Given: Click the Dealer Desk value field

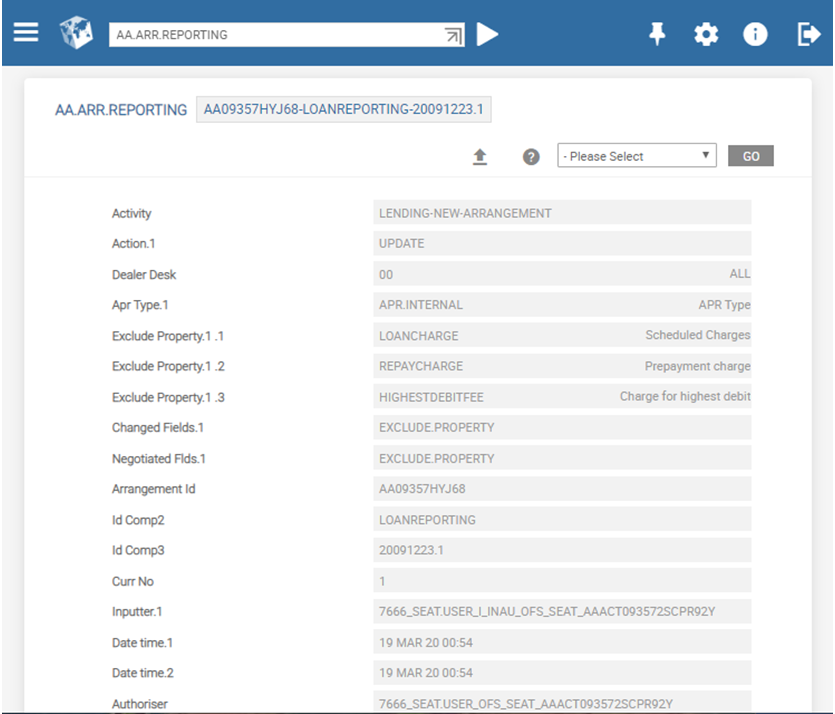Looking at the screenshot, I should tap(561, 274).
